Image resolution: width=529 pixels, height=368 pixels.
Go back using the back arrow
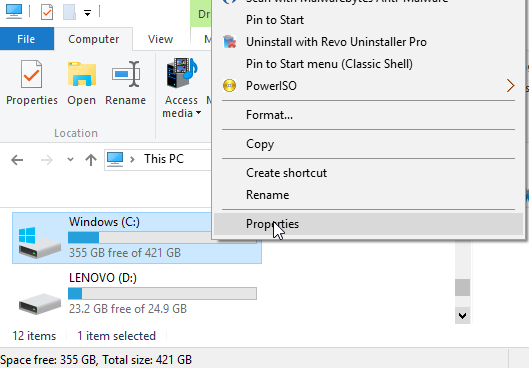(17, 160)
